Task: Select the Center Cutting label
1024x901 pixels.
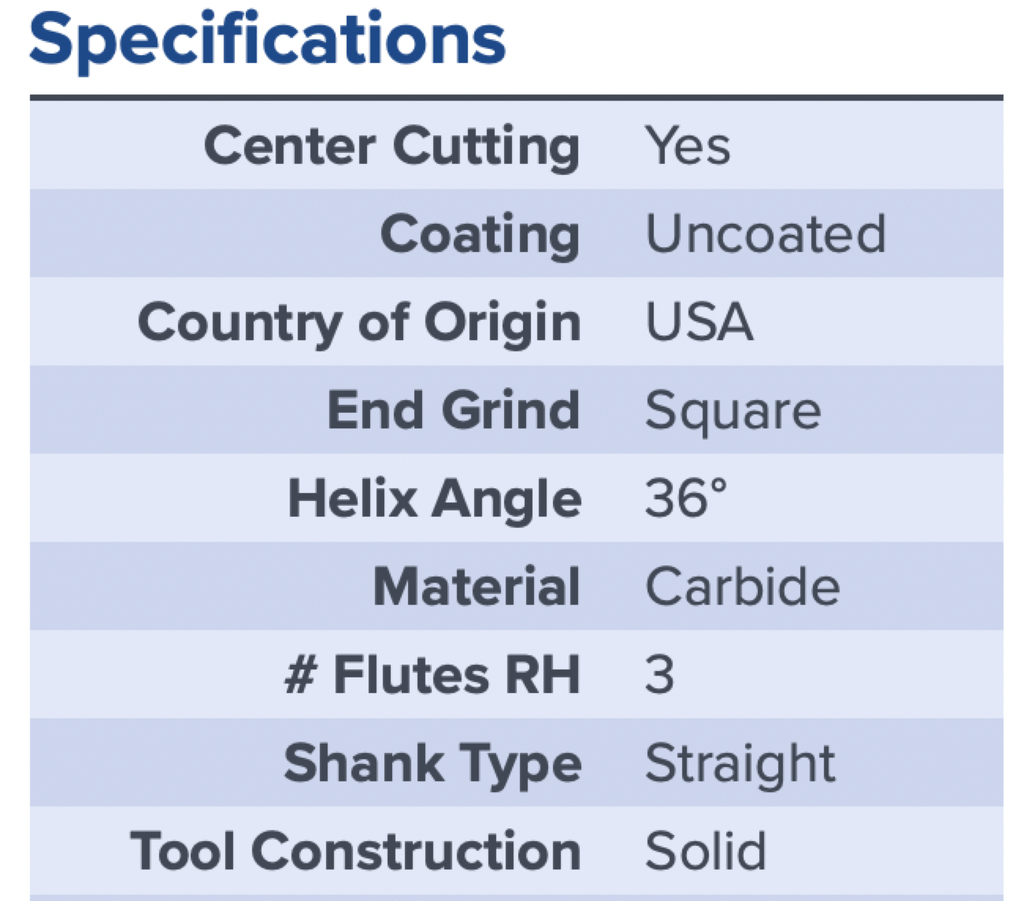Action: tap(392, 147)
